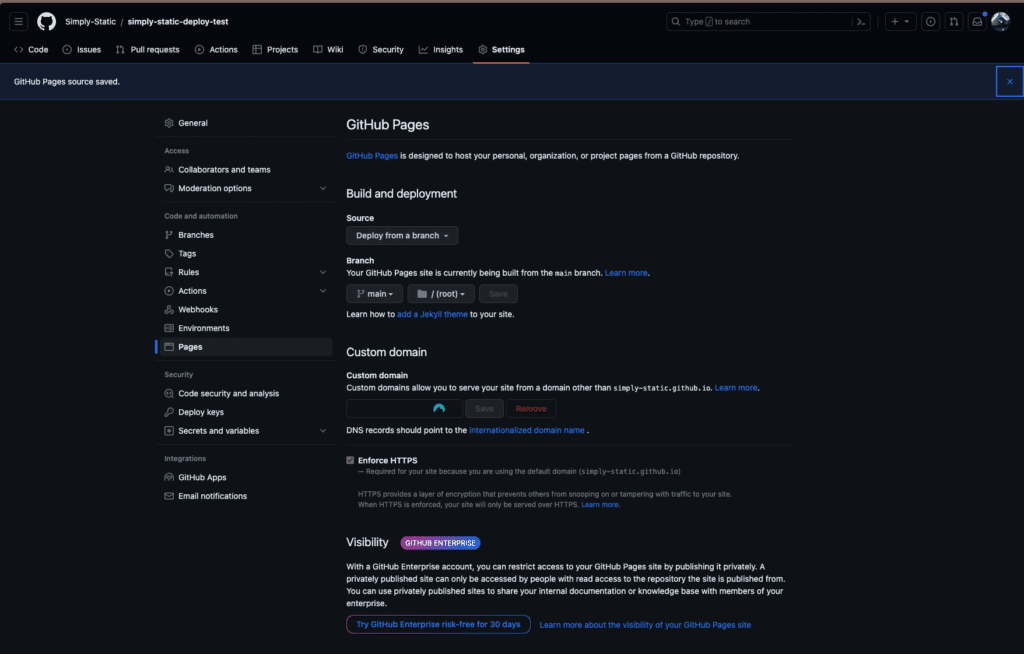Open the simply-static-deploy-test repository breadcrumb
Image resolution: width=1024 pixels, height=654 pixels.
pyautogui.click(x=178, y=22)
